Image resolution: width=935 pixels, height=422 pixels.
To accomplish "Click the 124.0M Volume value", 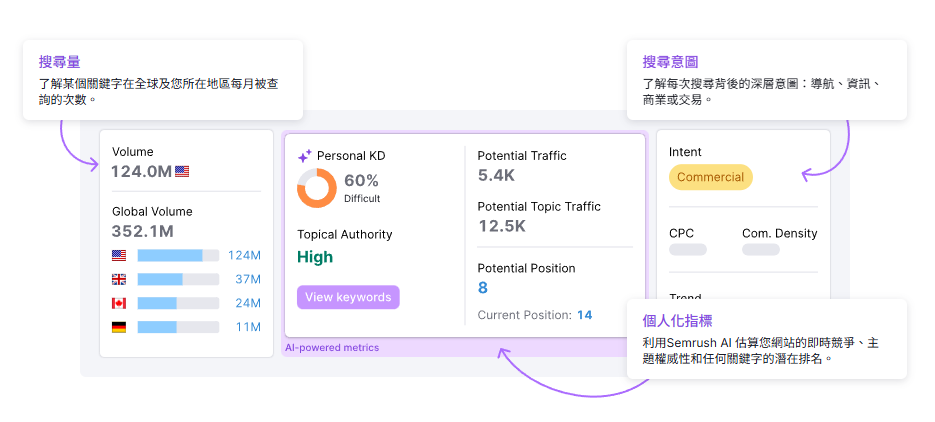I will [142, 172].
